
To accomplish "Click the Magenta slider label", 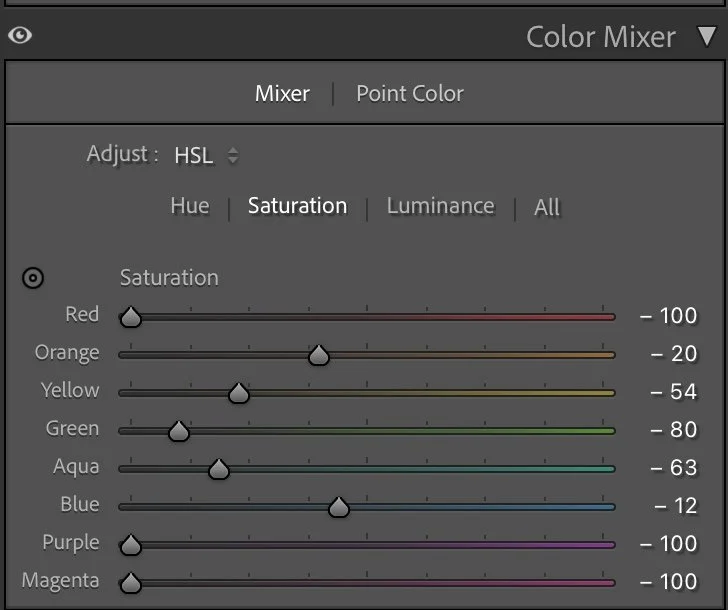I will [60, 581].
